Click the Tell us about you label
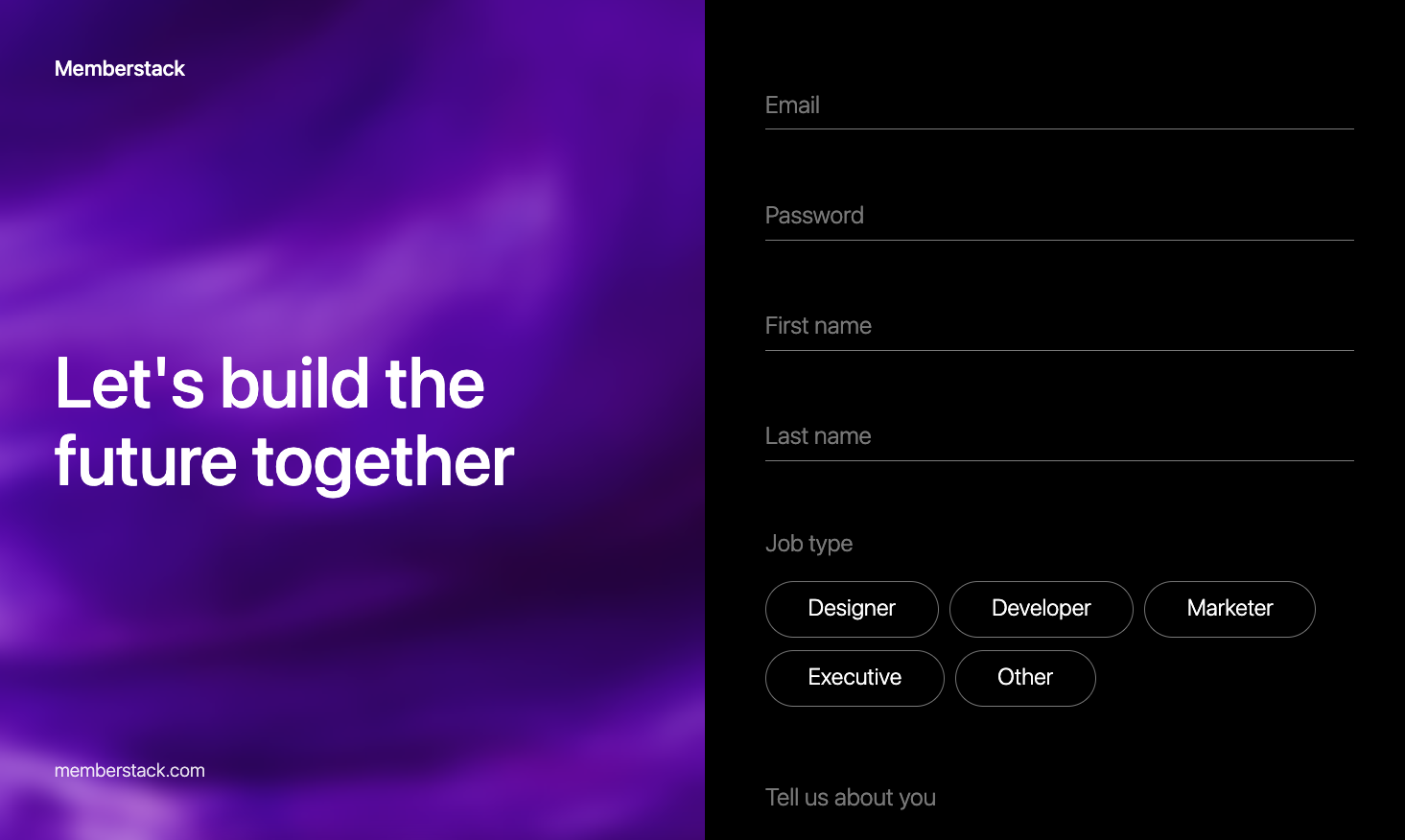The height and width of the screenshot is (840, 1405). [x=851, y=798]
